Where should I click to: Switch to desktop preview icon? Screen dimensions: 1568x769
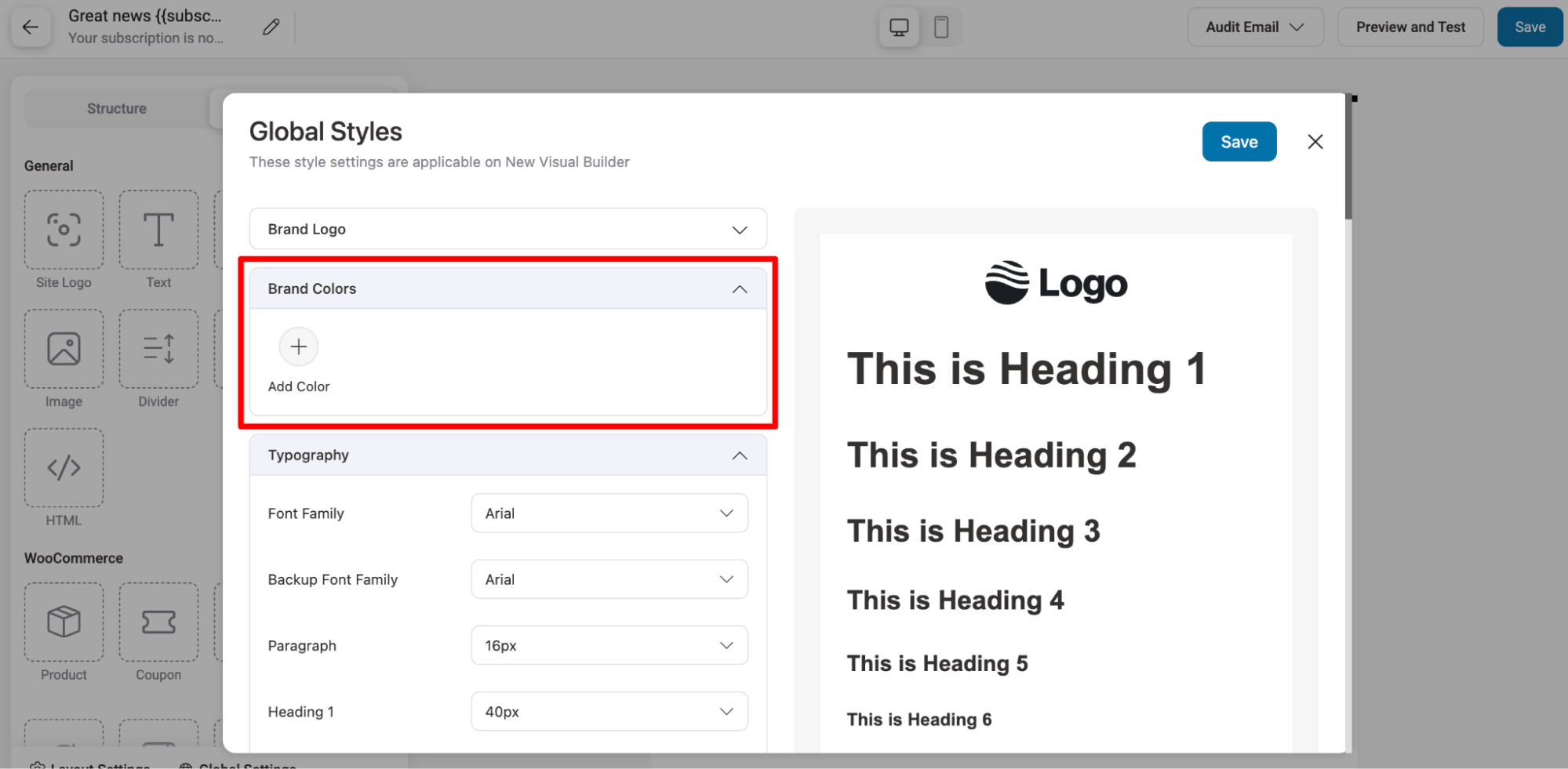click(899, 27)
